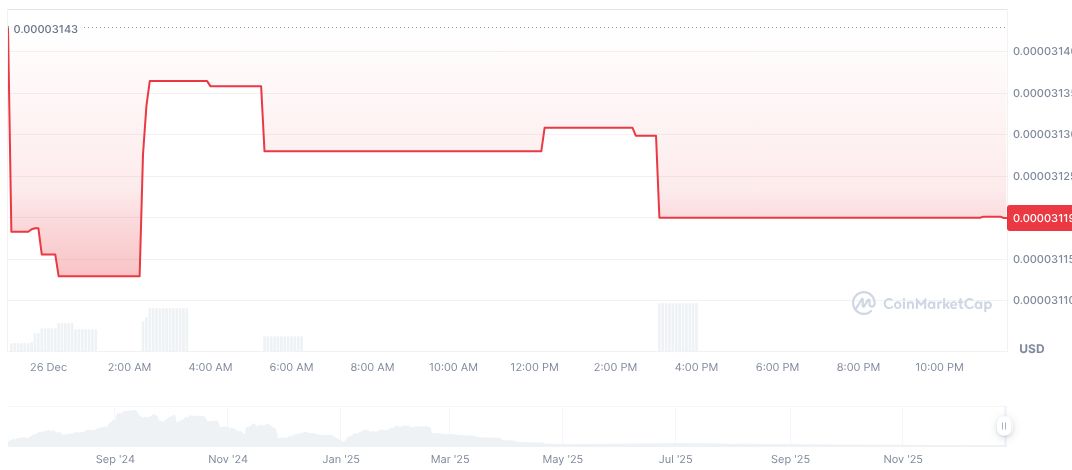Click the 12:00 PM time axis label

point(534,367)
